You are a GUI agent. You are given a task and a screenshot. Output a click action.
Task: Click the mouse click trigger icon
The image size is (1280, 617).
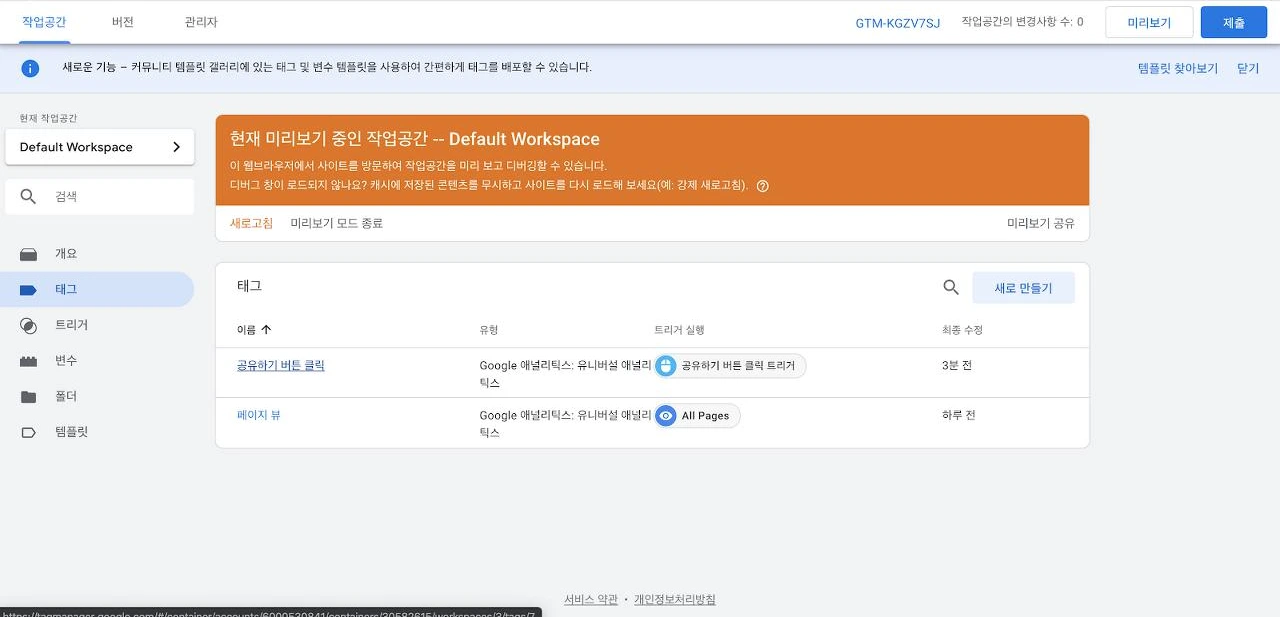click(x=666, y=366)
